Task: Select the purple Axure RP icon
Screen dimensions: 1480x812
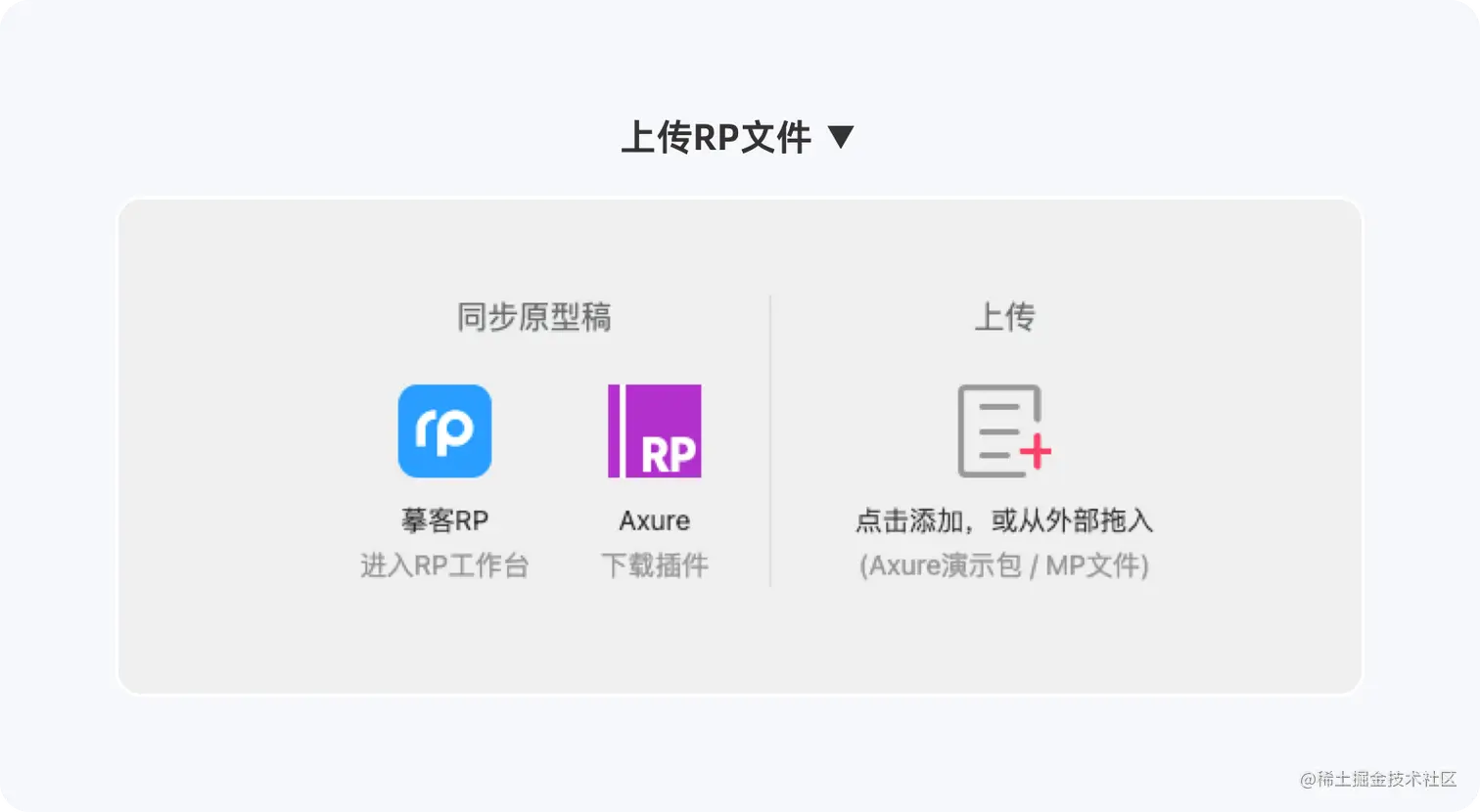Action: tap(655, 430)
